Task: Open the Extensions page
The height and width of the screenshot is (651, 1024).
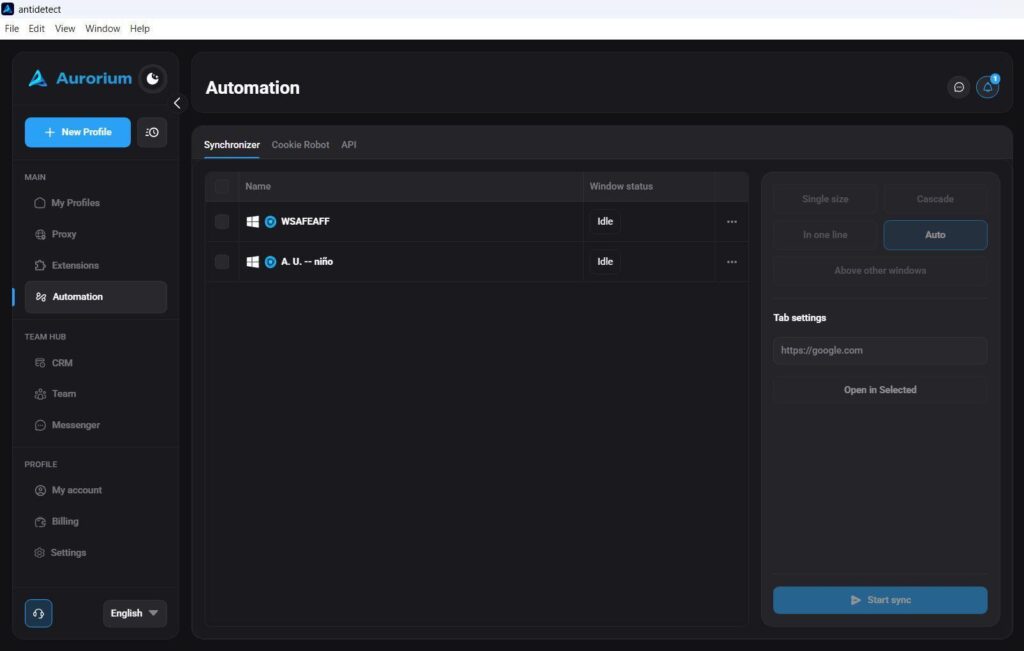Action: [x=95, y=266]
